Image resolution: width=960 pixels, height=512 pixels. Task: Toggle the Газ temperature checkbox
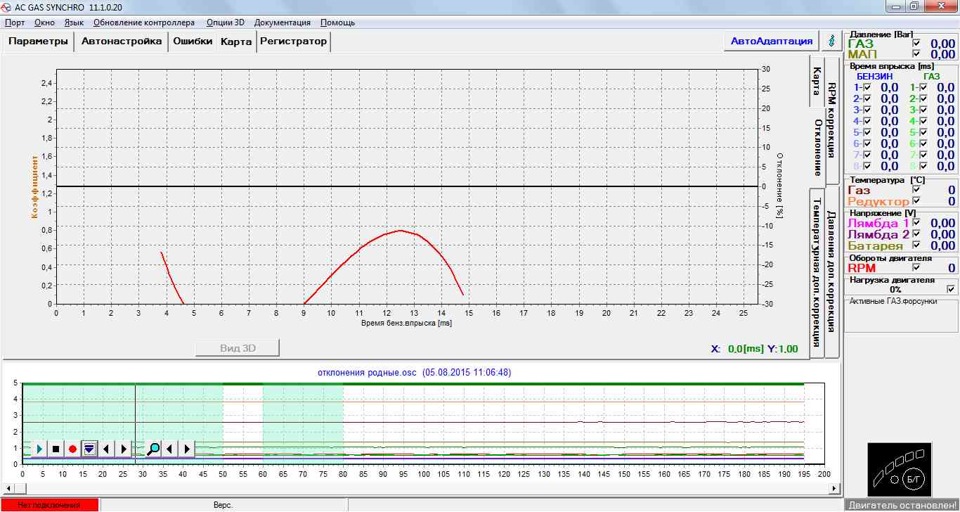(x=917, y=190)
